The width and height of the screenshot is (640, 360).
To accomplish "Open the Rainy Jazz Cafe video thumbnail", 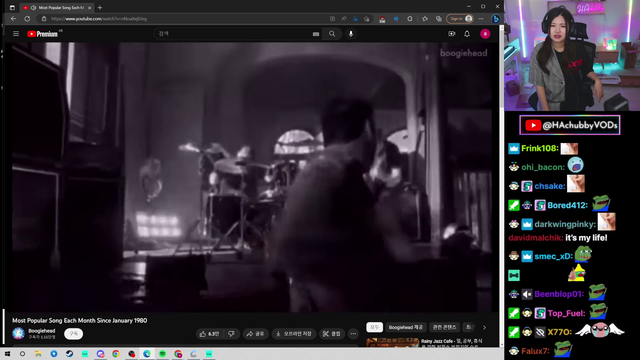I will [x=392, y=342].
